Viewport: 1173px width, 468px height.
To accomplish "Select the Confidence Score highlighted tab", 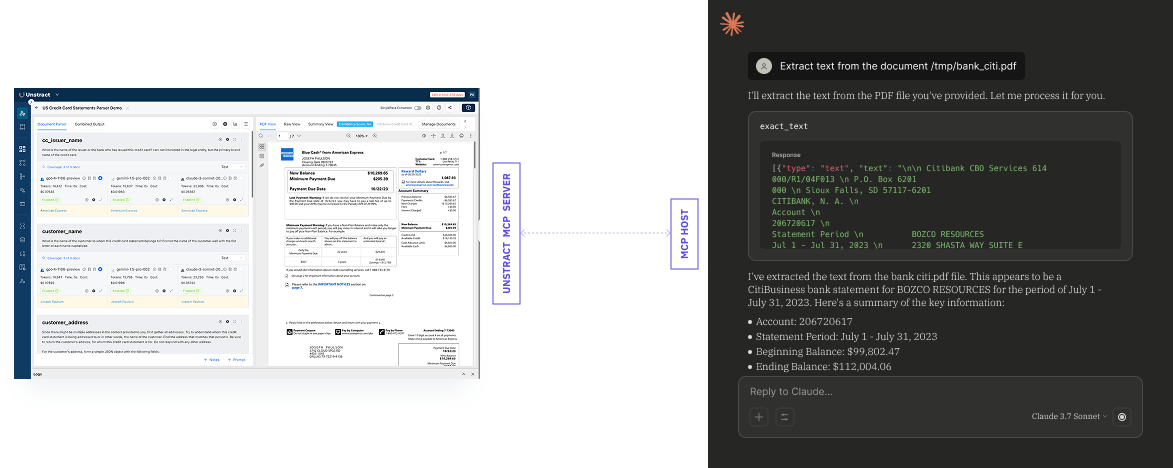I will pyautogui.click(x=355, y=124).
